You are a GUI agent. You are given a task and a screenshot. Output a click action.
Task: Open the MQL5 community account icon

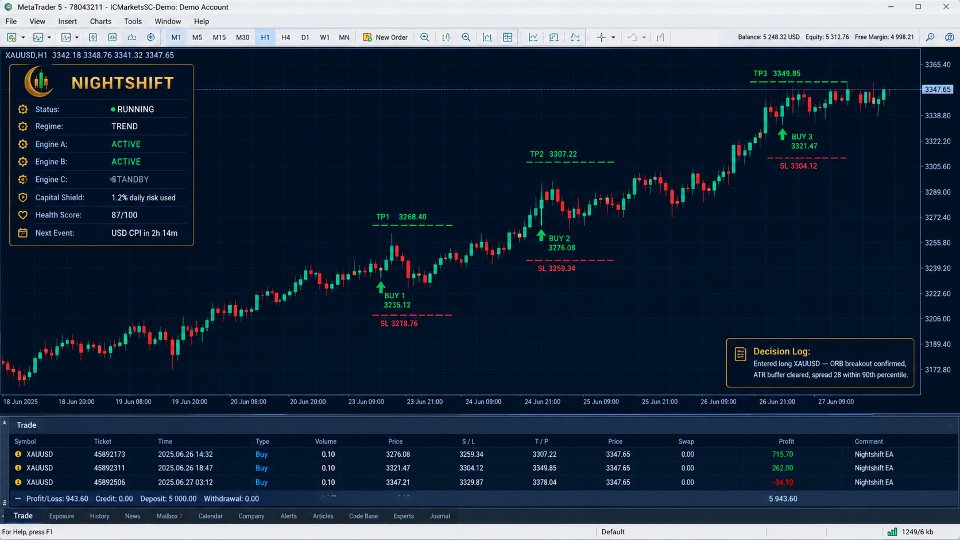[949, 37]
